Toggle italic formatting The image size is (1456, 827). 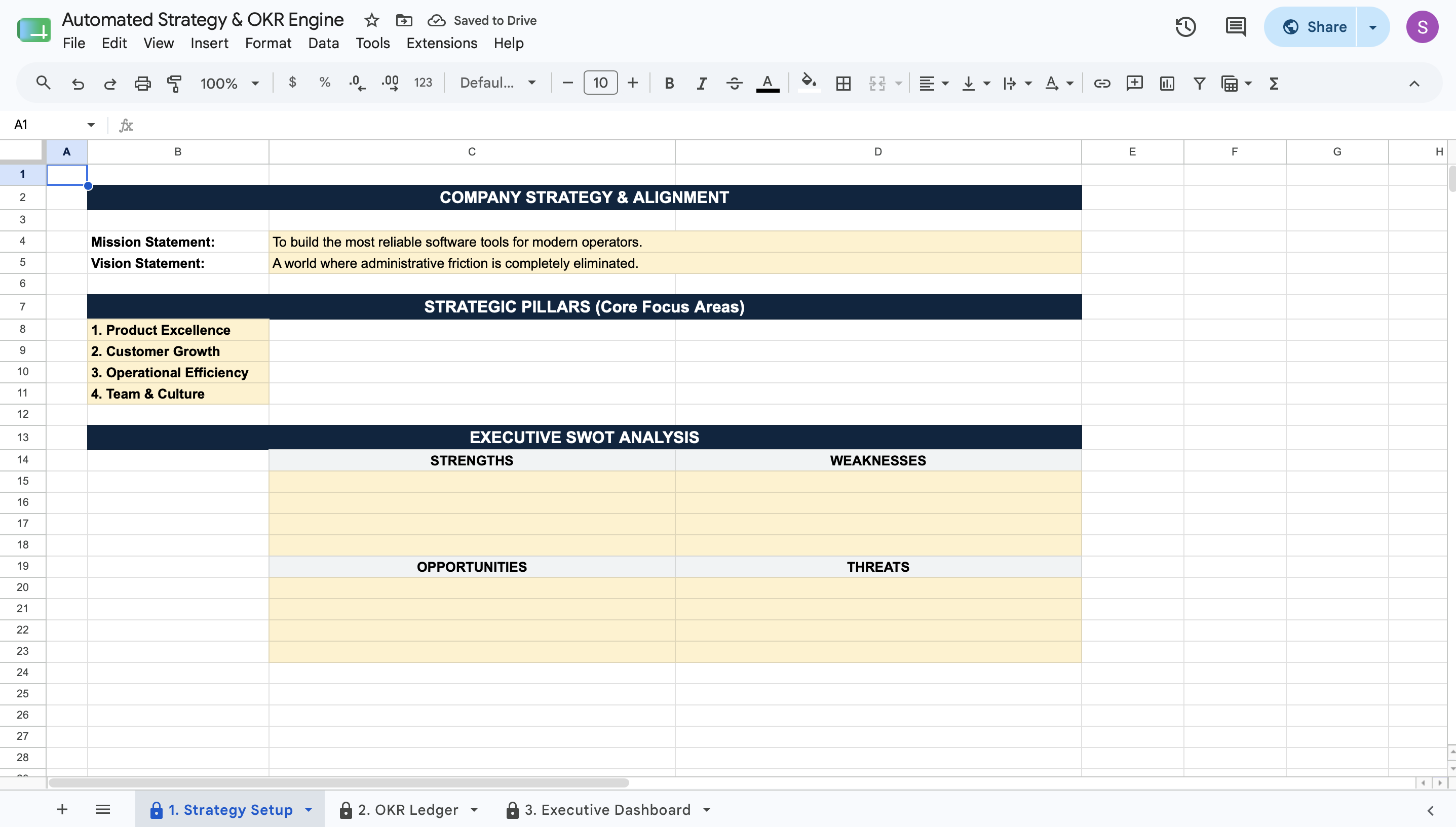coord(702,84)
